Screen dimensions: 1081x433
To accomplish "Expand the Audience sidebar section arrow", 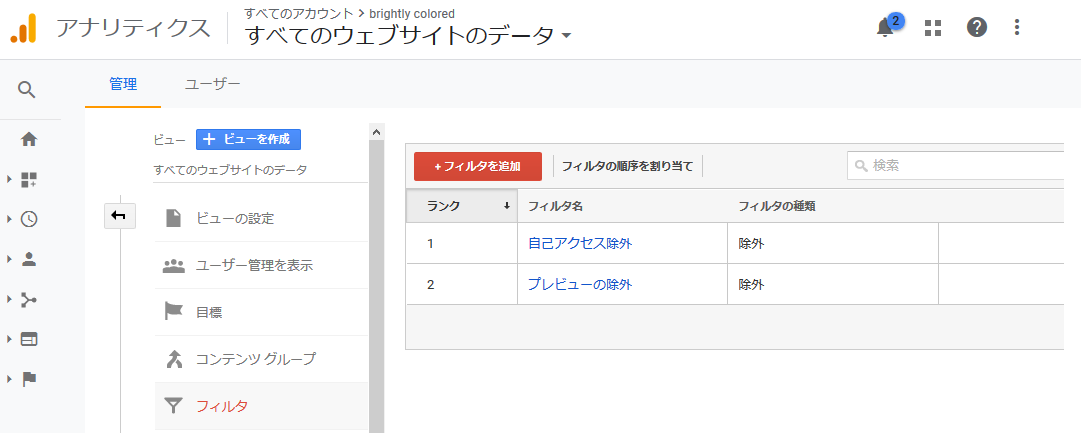I will click(10, 259).
